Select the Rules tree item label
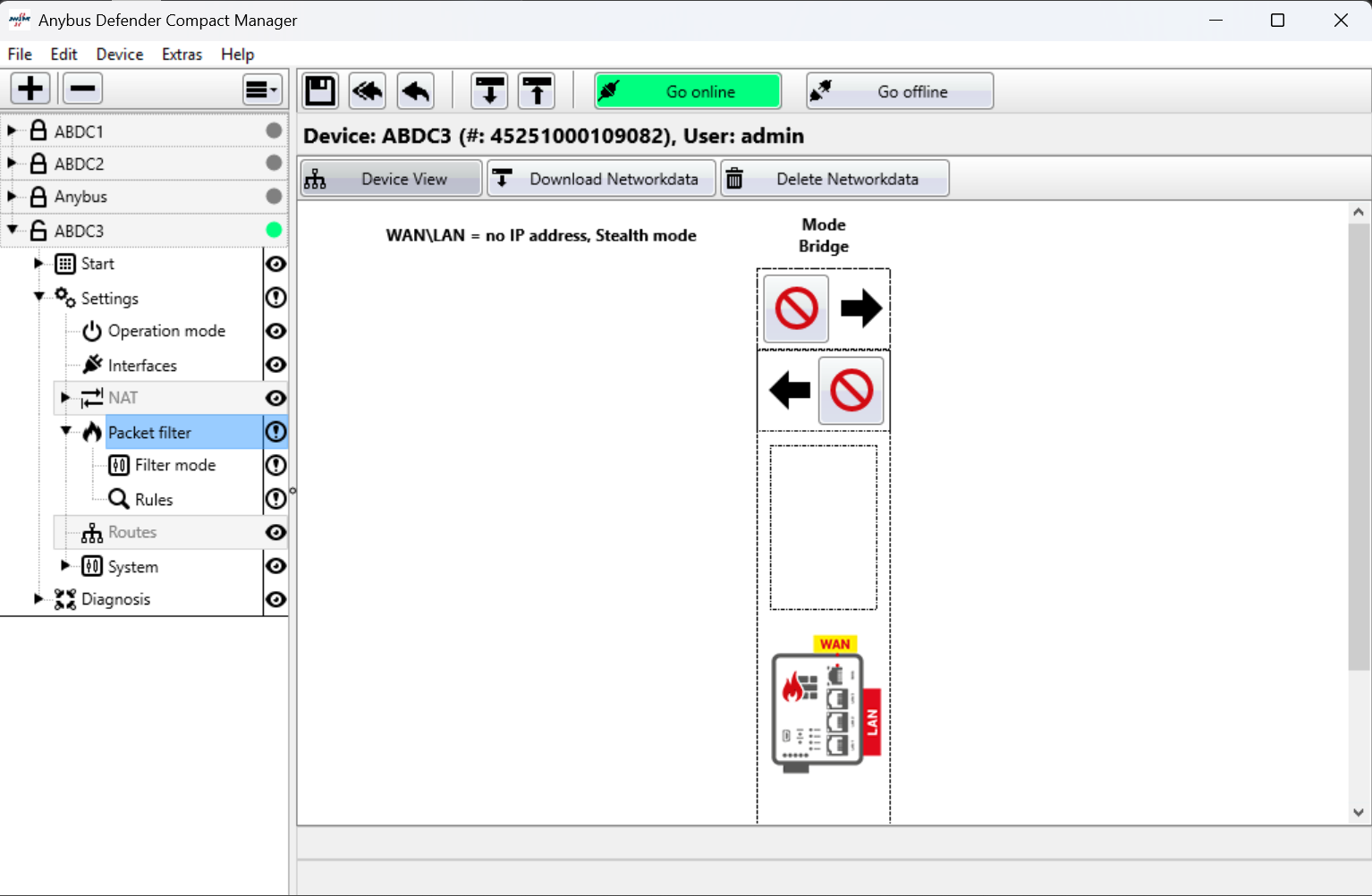 pyautogui.click(x=154, y=499)
